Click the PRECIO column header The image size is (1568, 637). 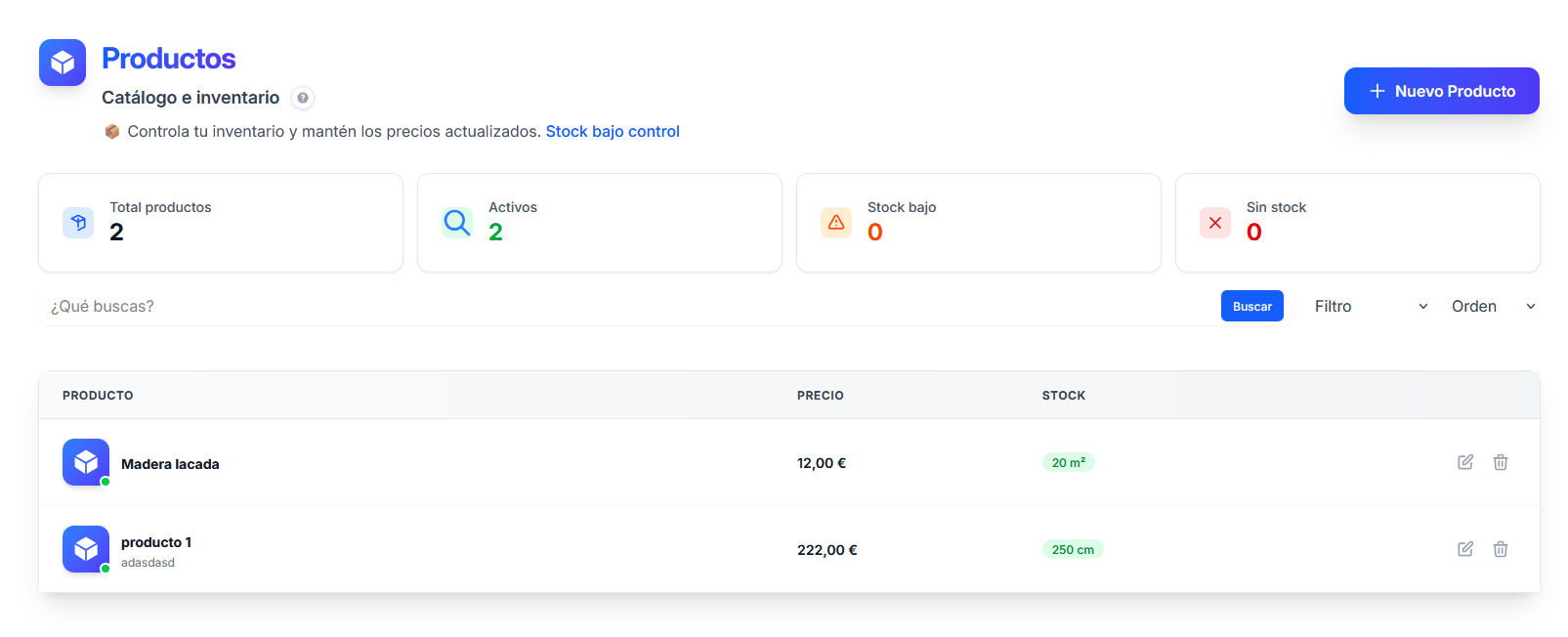821,396
